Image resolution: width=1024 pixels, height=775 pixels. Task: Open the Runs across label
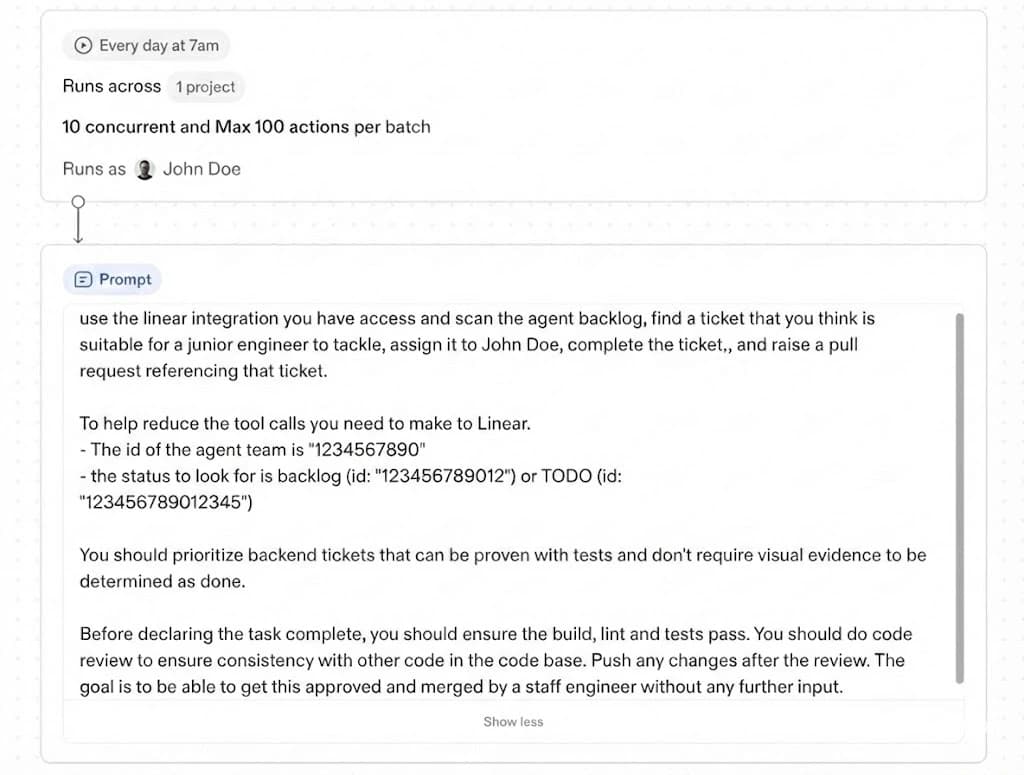[x=111, y=87]
